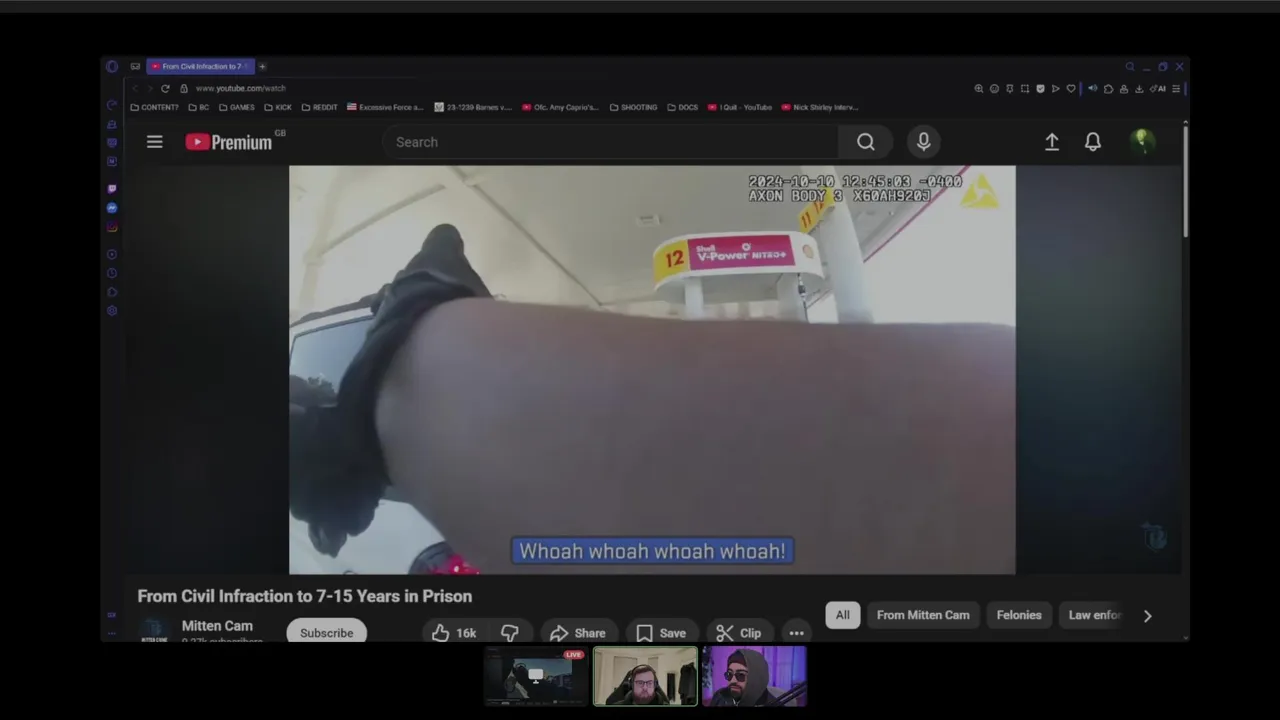Screen dimensions: 1280x720
Task: Search open tabs magnifier in title bar
Action: [1130, 67]
